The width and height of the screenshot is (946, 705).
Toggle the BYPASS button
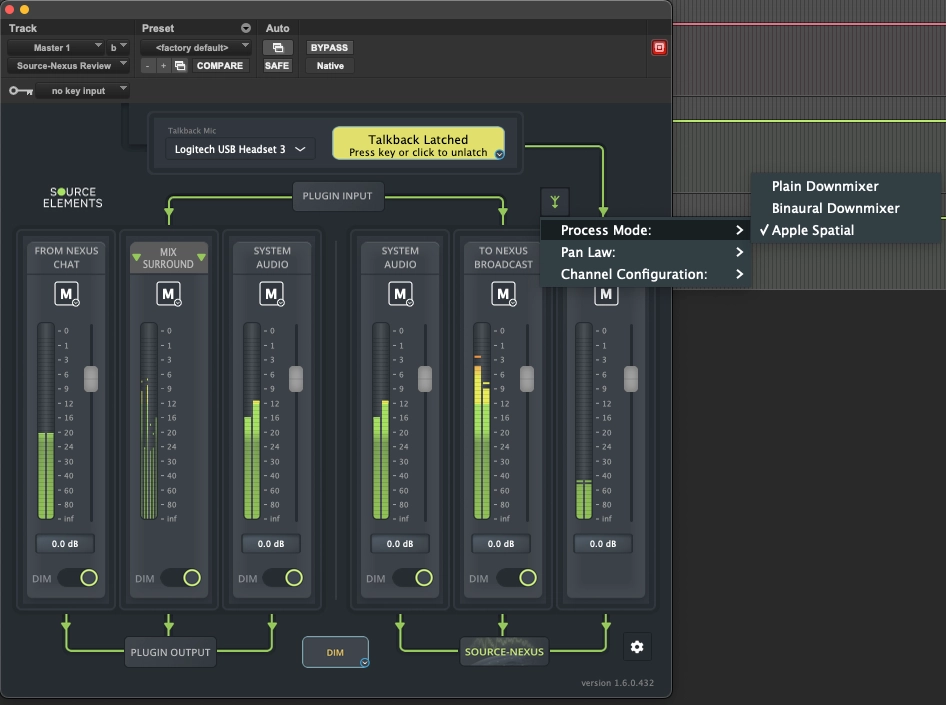click(329, 48)
